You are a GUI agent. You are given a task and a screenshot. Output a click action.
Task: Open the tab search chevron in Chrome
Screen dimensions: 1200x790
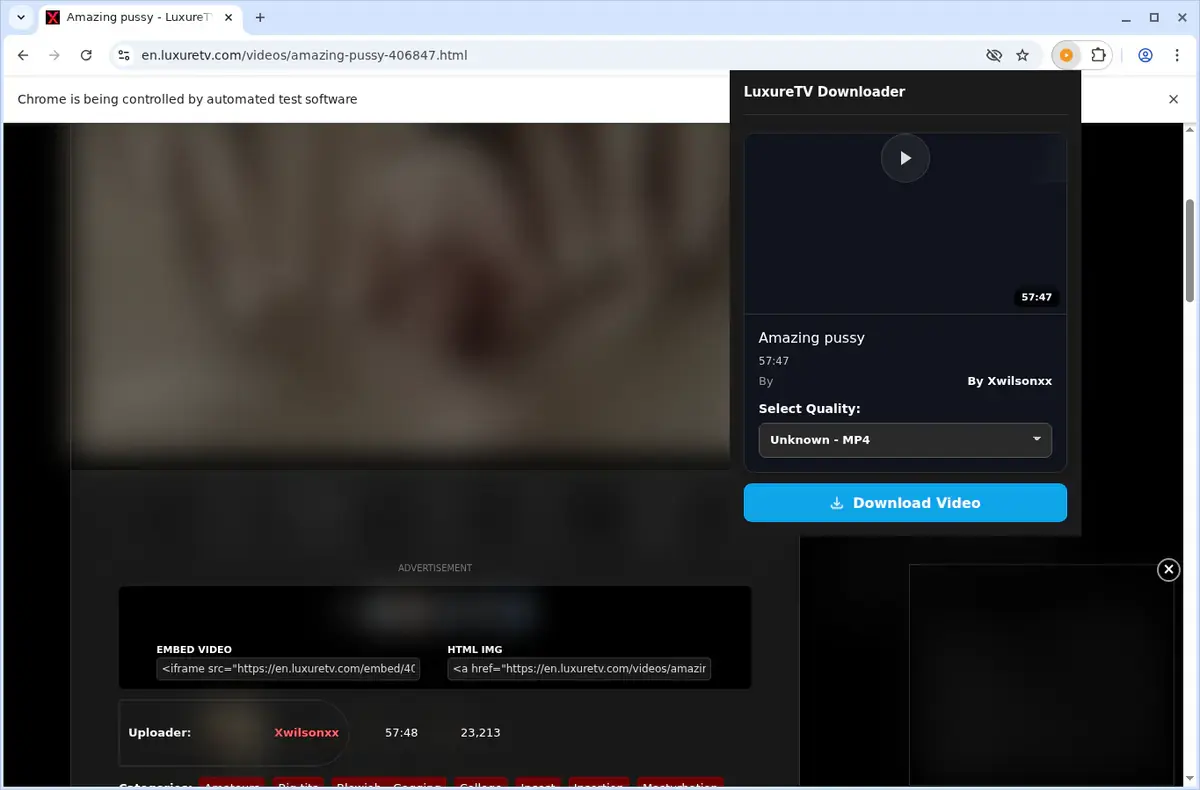click(x=21, y=17)
